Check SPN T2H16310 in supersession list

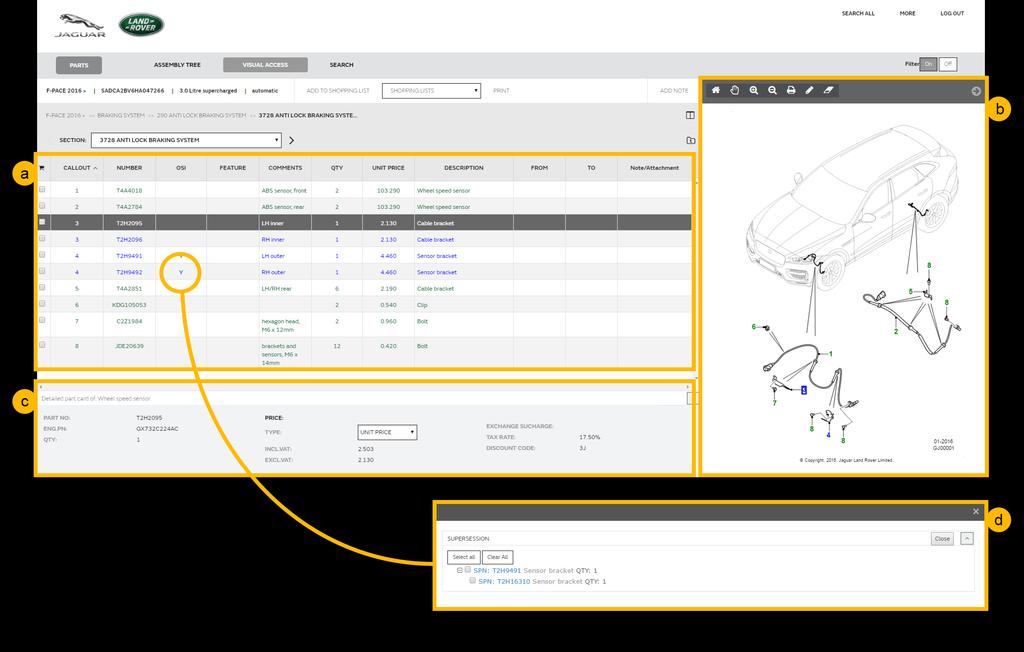(472, 581)
